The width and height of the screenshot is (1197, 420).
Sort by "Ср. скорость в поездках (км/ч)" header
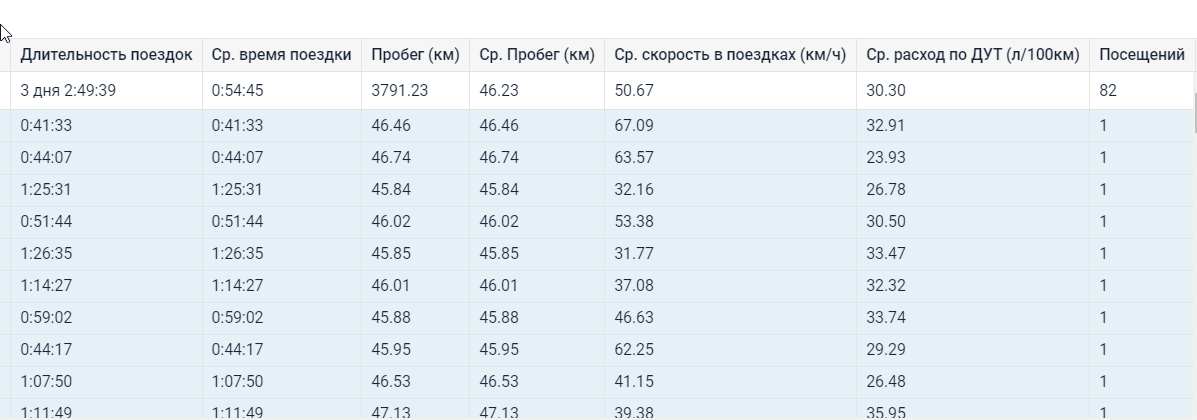point(730,55)
